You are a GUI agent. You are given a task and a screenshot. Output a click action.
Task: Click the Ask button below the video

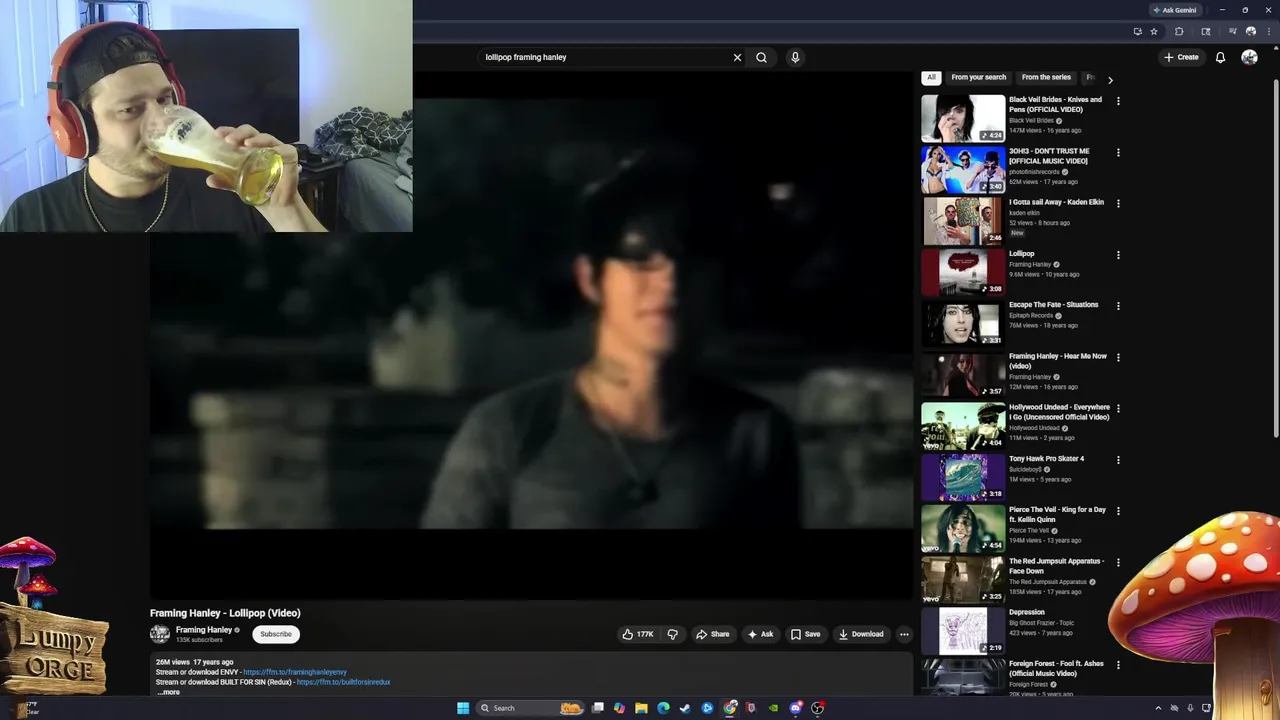(760, 634)
